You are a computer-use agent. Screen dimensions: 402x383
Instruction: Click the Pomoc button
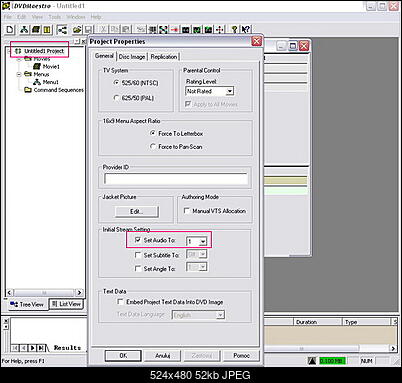[241, 355]
